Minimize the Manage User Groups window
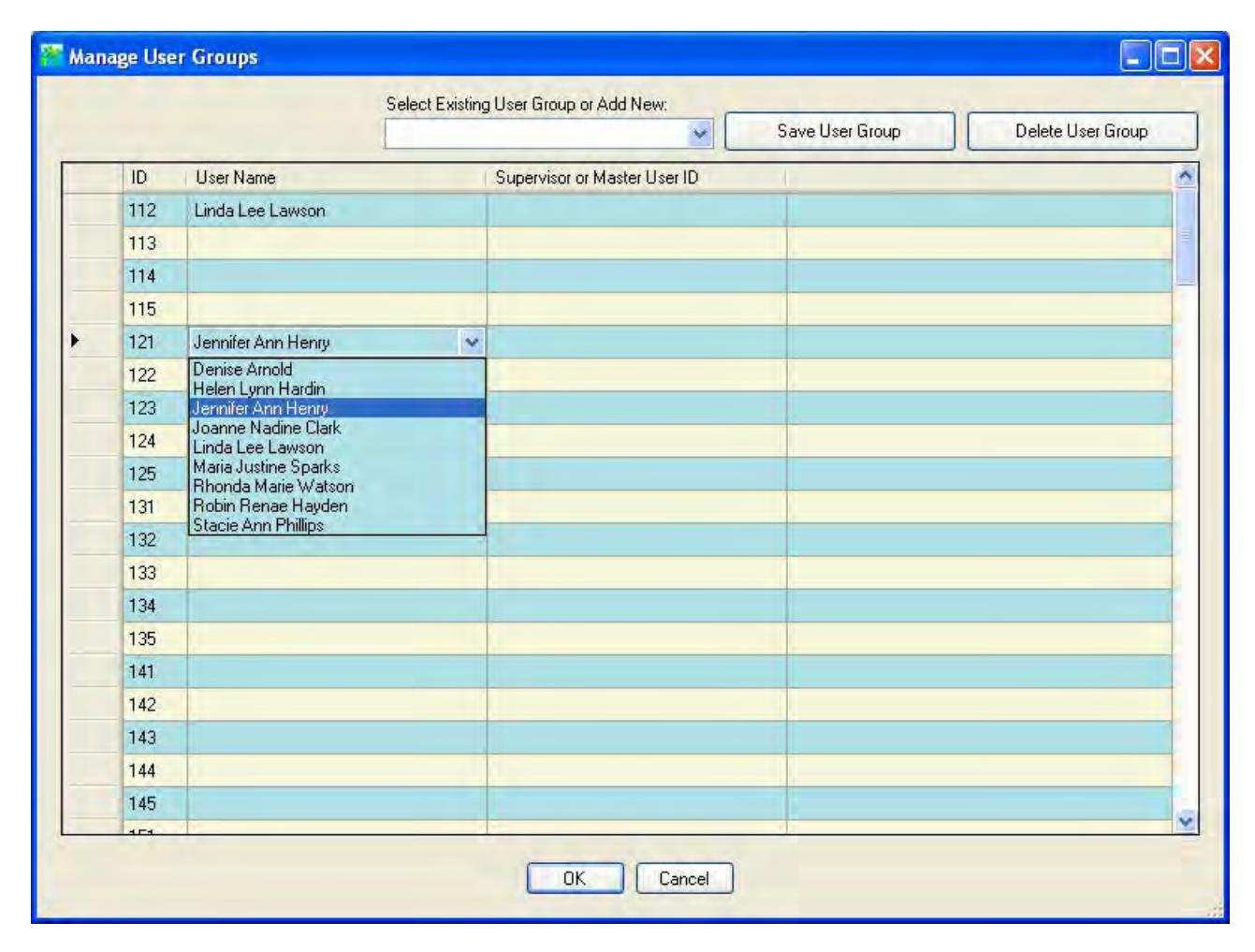 pyautogui.click(x=1135, y=56)
